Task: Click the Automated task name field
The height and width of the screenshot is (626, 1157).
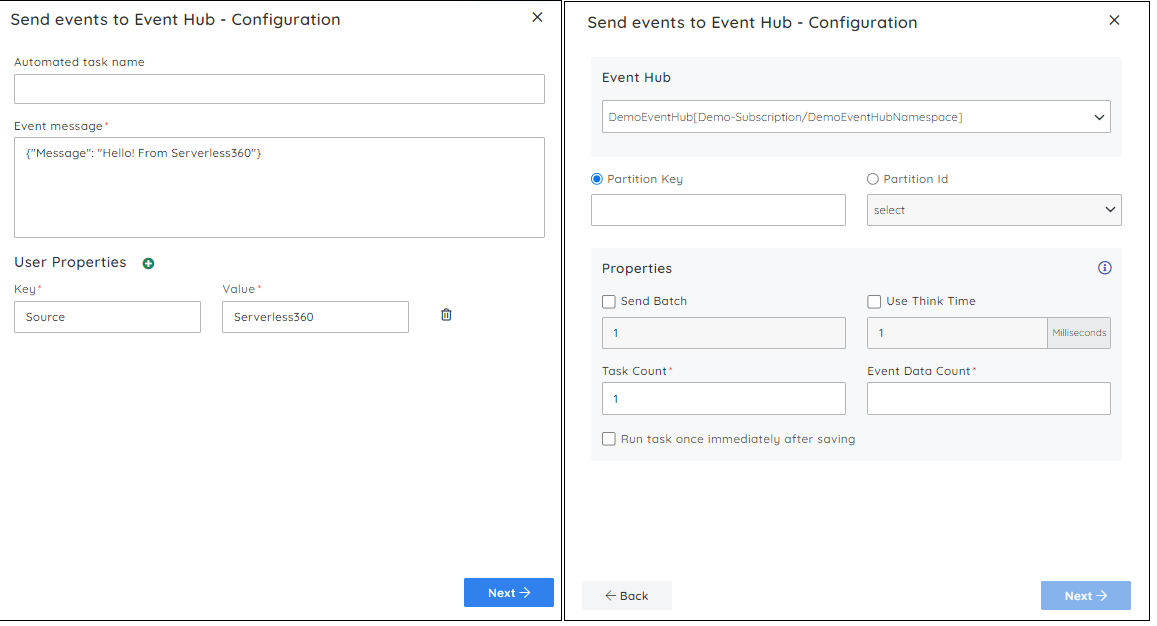Action: (279, 89)
